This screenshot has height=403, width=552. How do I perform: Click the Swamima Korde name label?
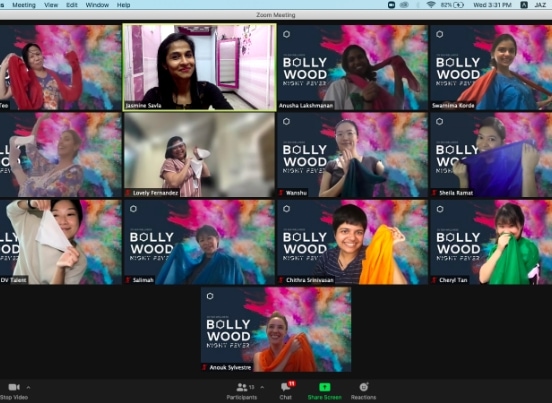coord(453,106)
